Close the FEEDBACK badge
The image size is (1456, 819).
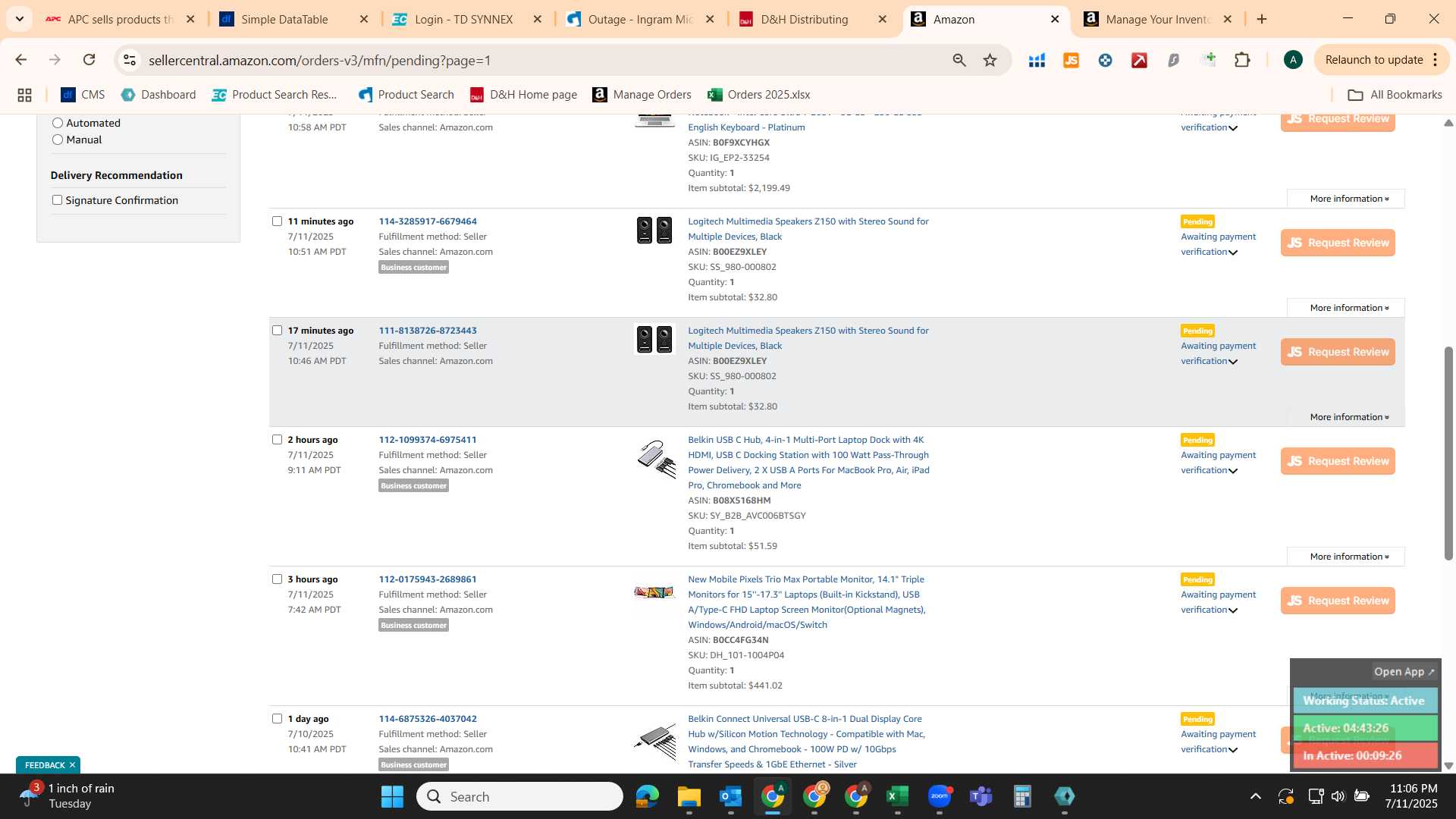tap(72, 765)
